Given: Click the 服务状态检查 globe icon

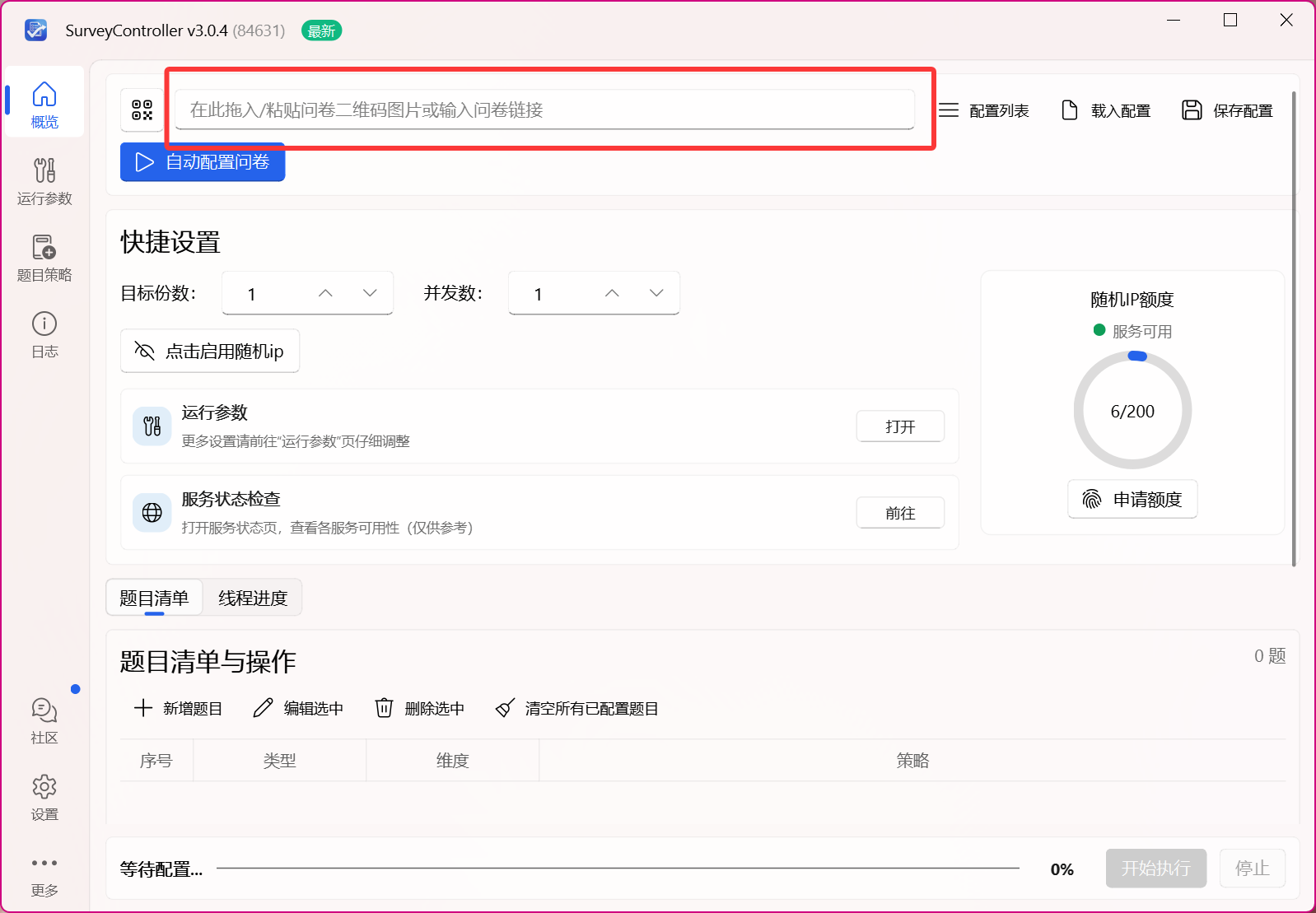Looking at the screenshot, I should tap(152, 513).
